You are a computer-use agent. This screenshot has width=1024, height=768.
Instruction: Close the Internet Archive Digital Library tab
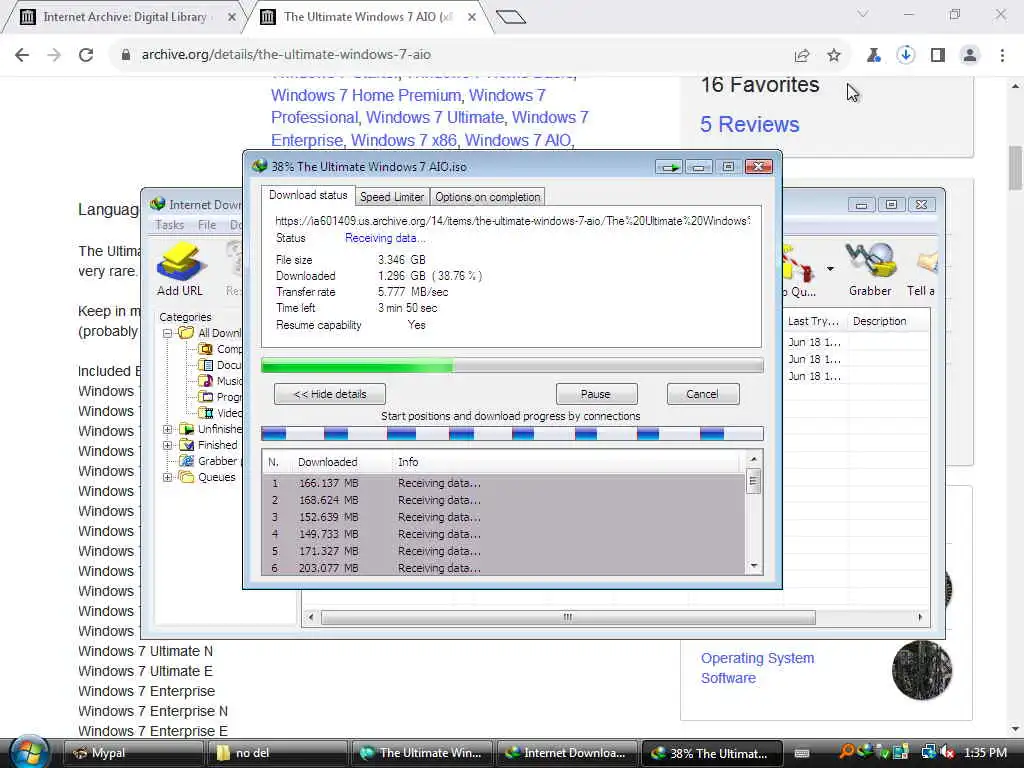[x=232, y=17]
